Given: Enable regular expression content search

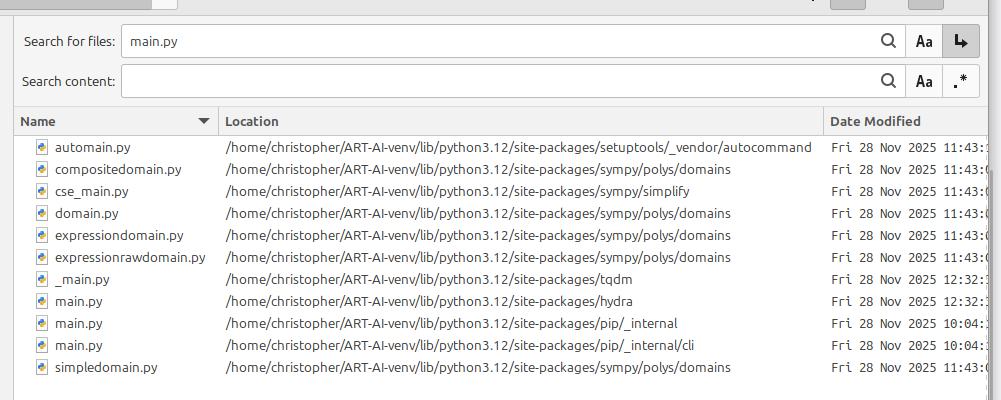Looking at the screenshot, I should (x=961, y=81).
